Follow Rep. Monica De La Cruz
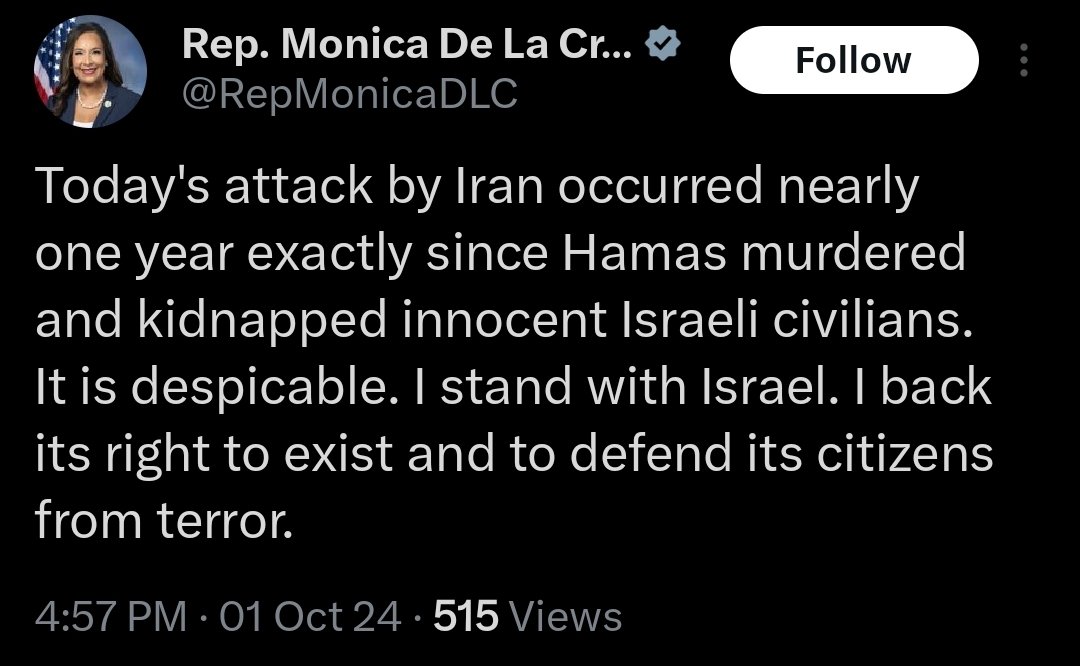 pyautogui.click(x=853, y=60)
